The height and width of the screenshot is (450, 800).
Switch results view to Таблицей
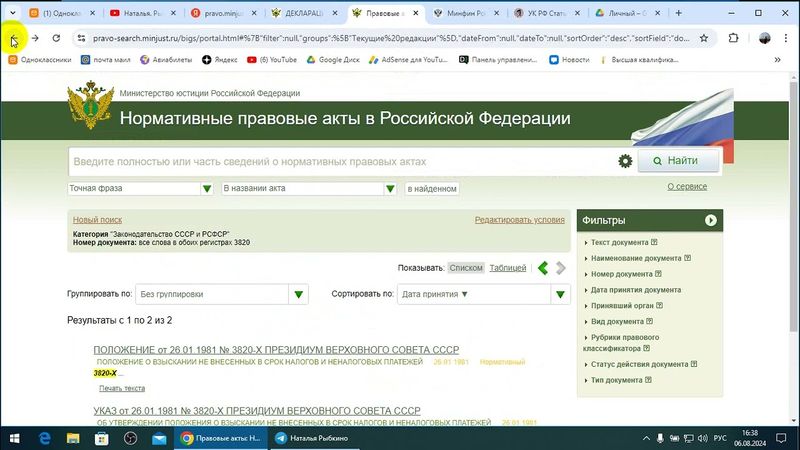[x=508, y=268]
